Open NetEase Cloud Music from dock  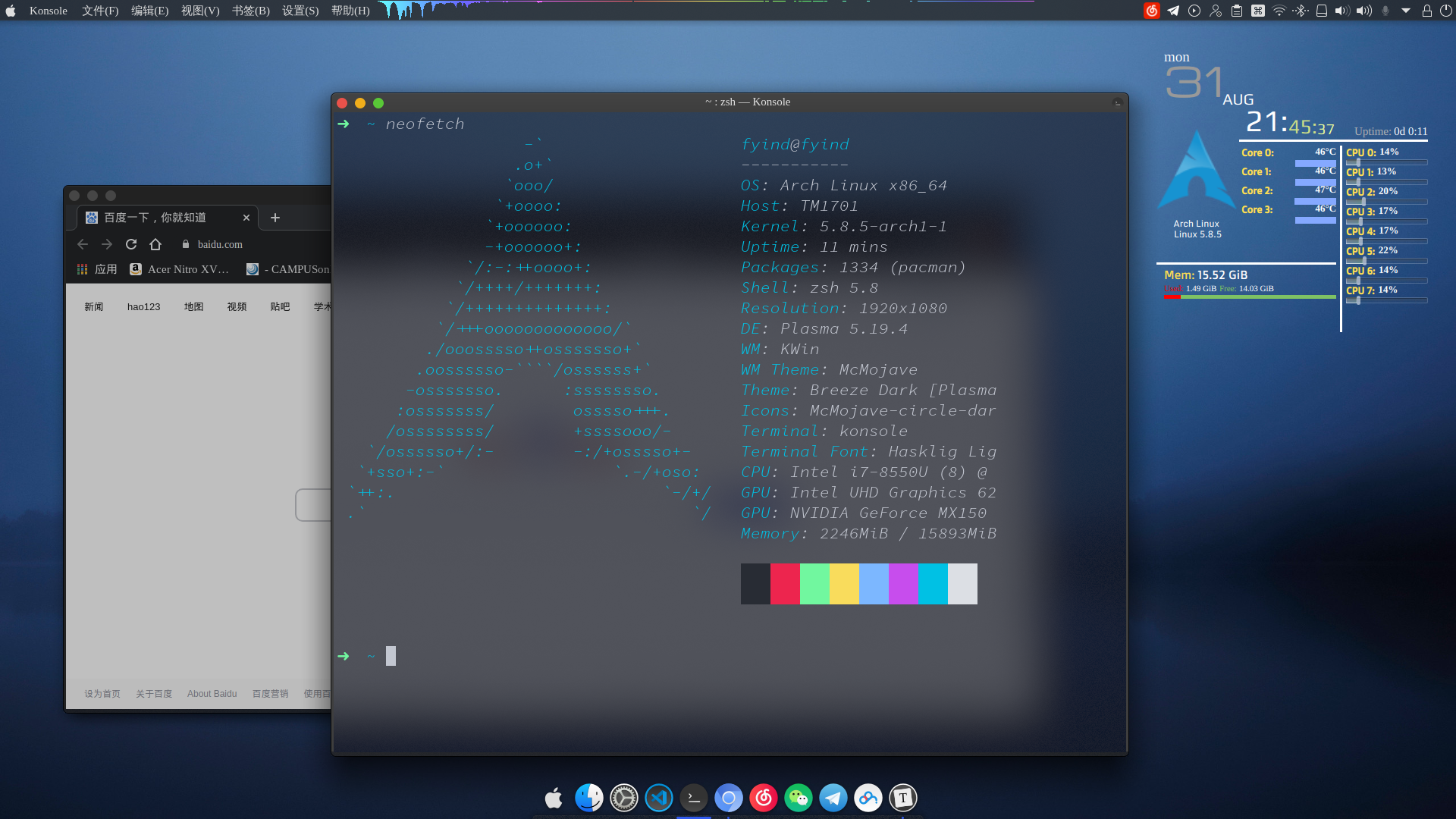point(764,798)
